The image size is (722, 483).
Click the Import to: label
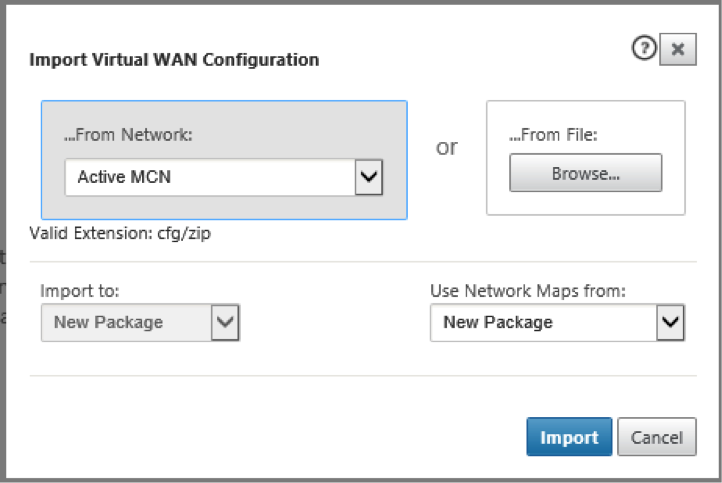80,291
